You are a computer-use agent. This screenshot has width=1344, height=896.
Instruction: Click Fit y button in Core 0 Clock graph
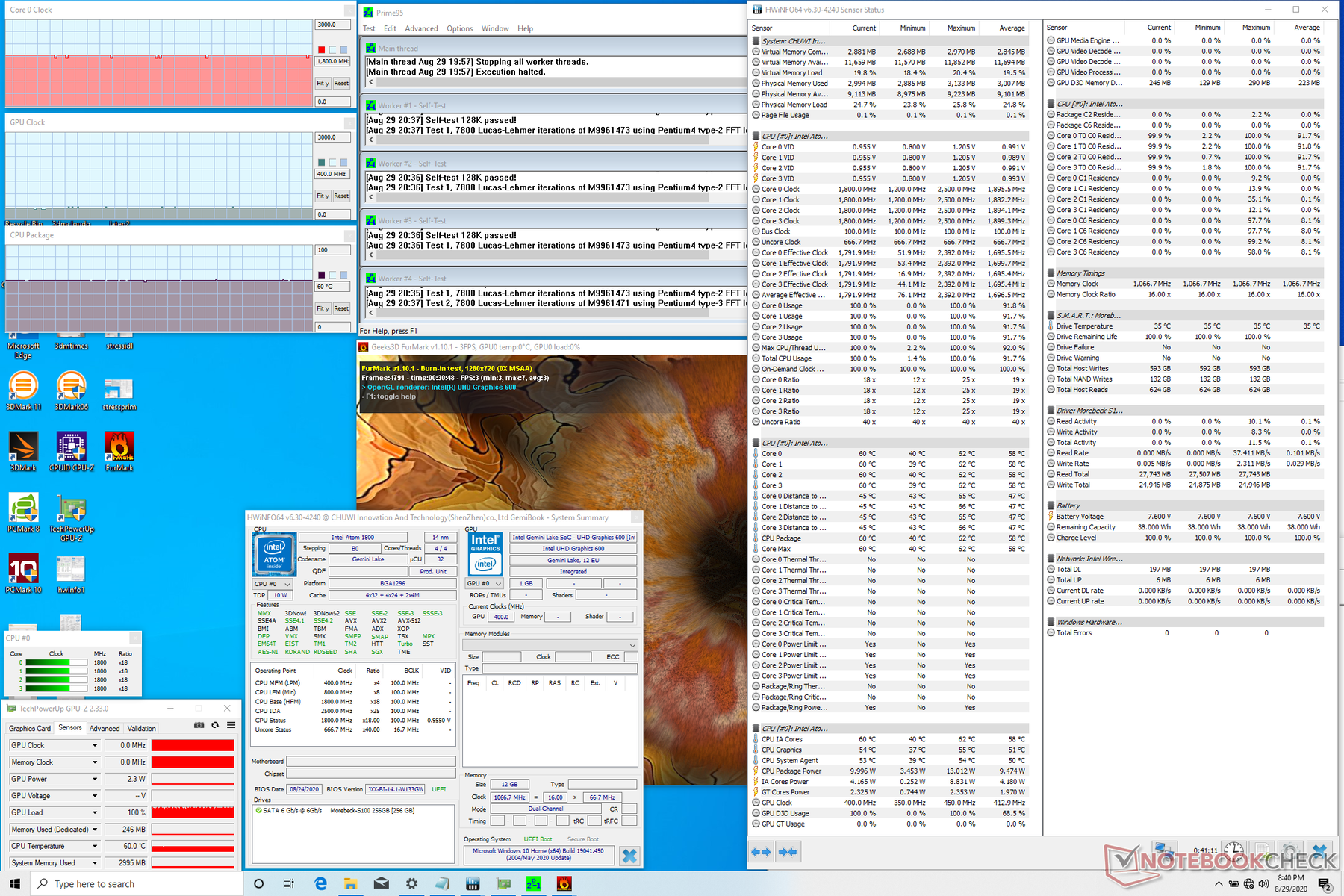pos(323,83)
